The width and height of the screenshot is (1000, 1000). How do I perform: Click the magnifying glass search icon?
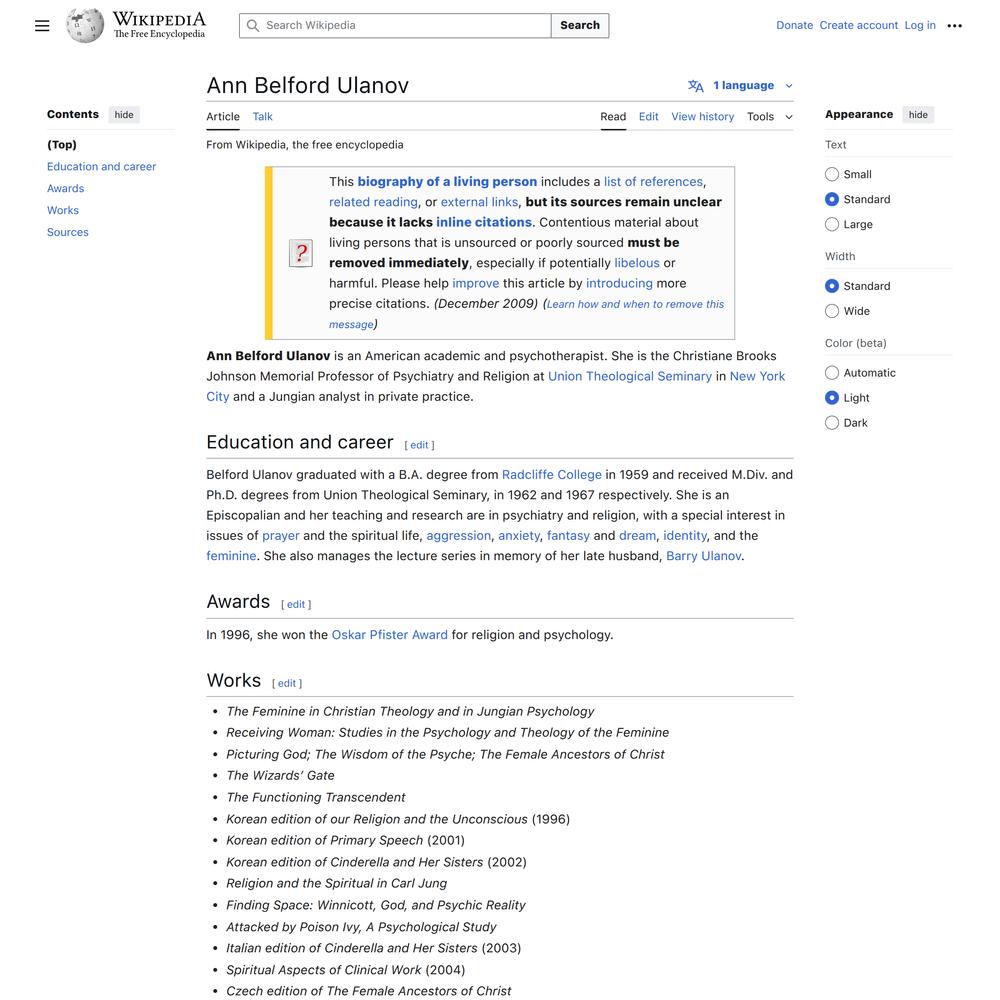click(x=253, y=26)
